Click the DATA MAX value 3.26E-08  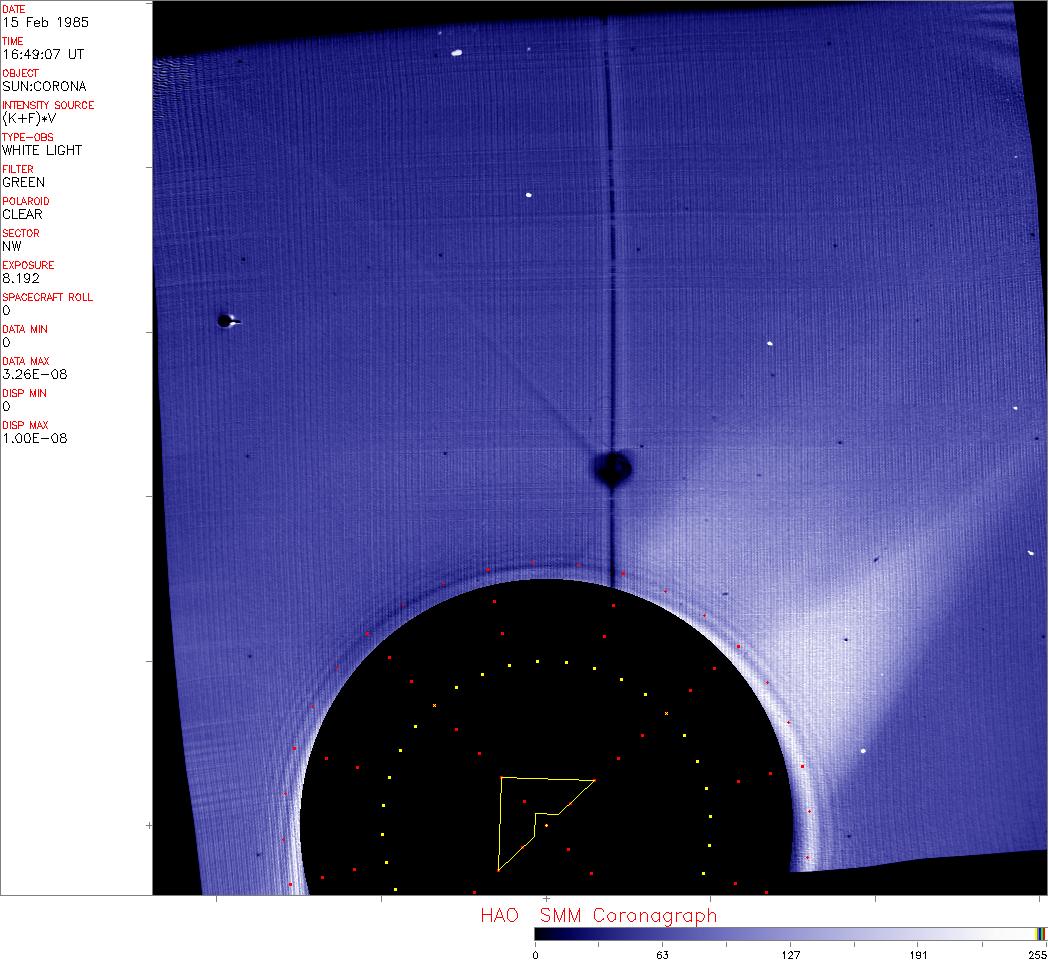pos(29,374)
